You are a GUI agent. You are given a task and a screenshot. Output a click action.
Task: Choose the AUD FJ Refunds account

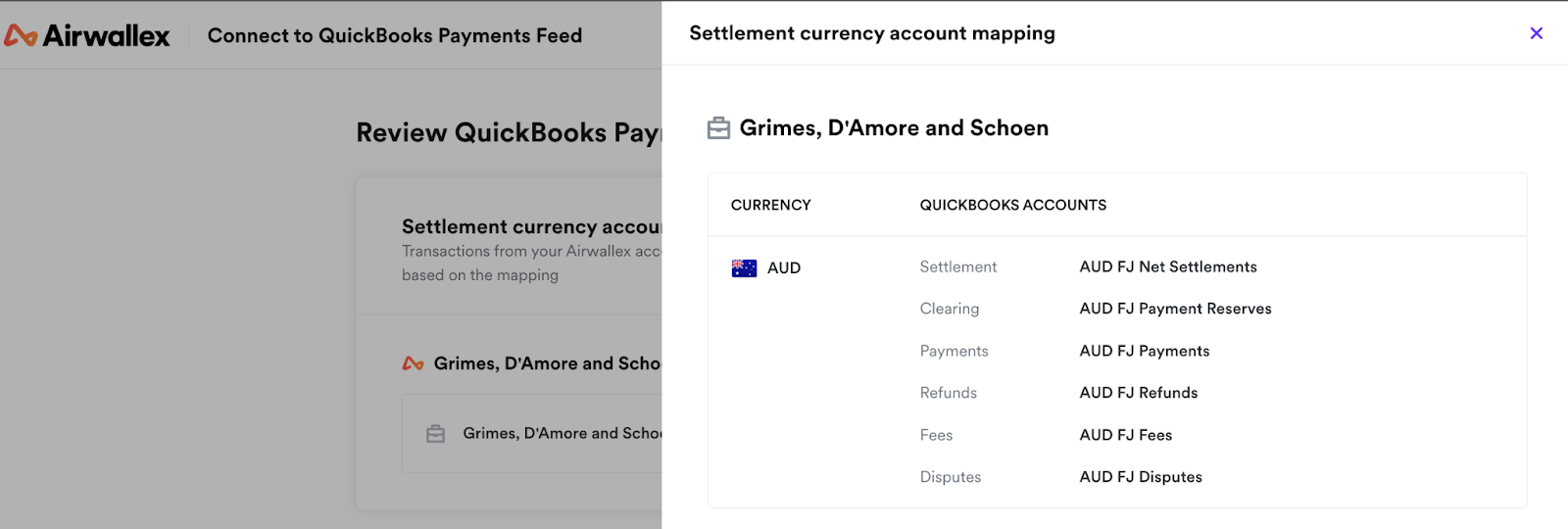pos(1138,393)
